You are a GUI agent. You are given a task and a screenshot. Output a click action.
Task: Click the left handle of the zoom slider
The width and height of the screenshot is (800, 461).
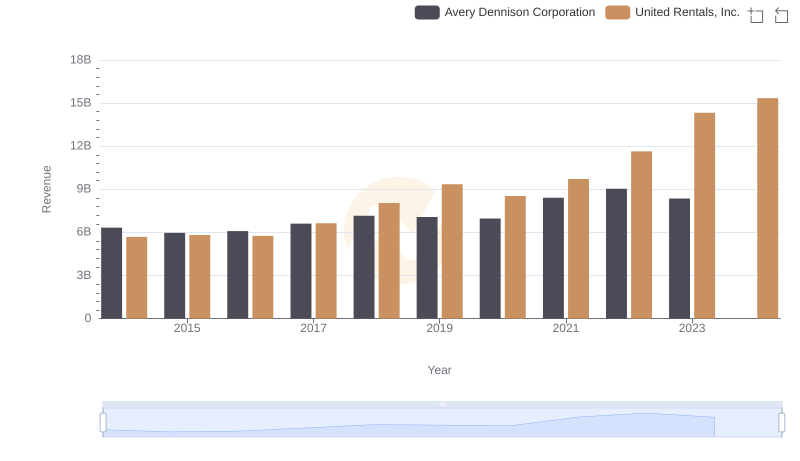point(103,423)
